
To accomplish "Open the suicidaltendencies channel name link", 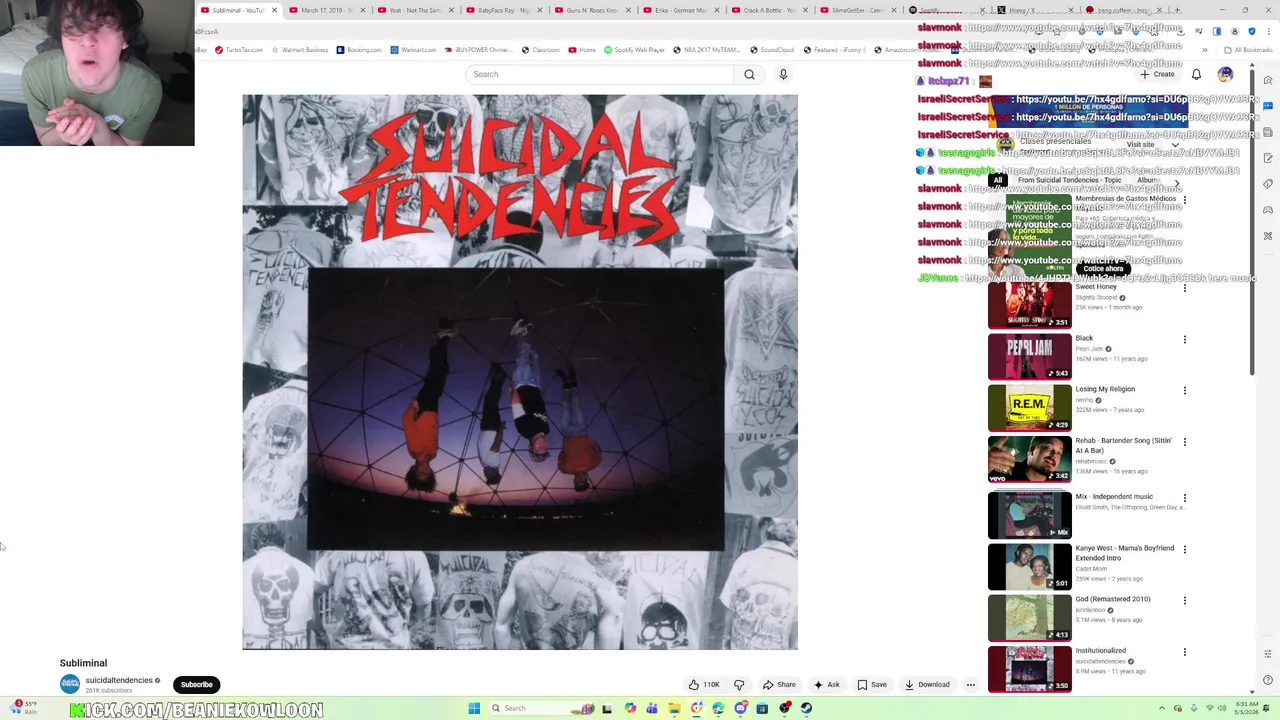I will click(119, 680).
